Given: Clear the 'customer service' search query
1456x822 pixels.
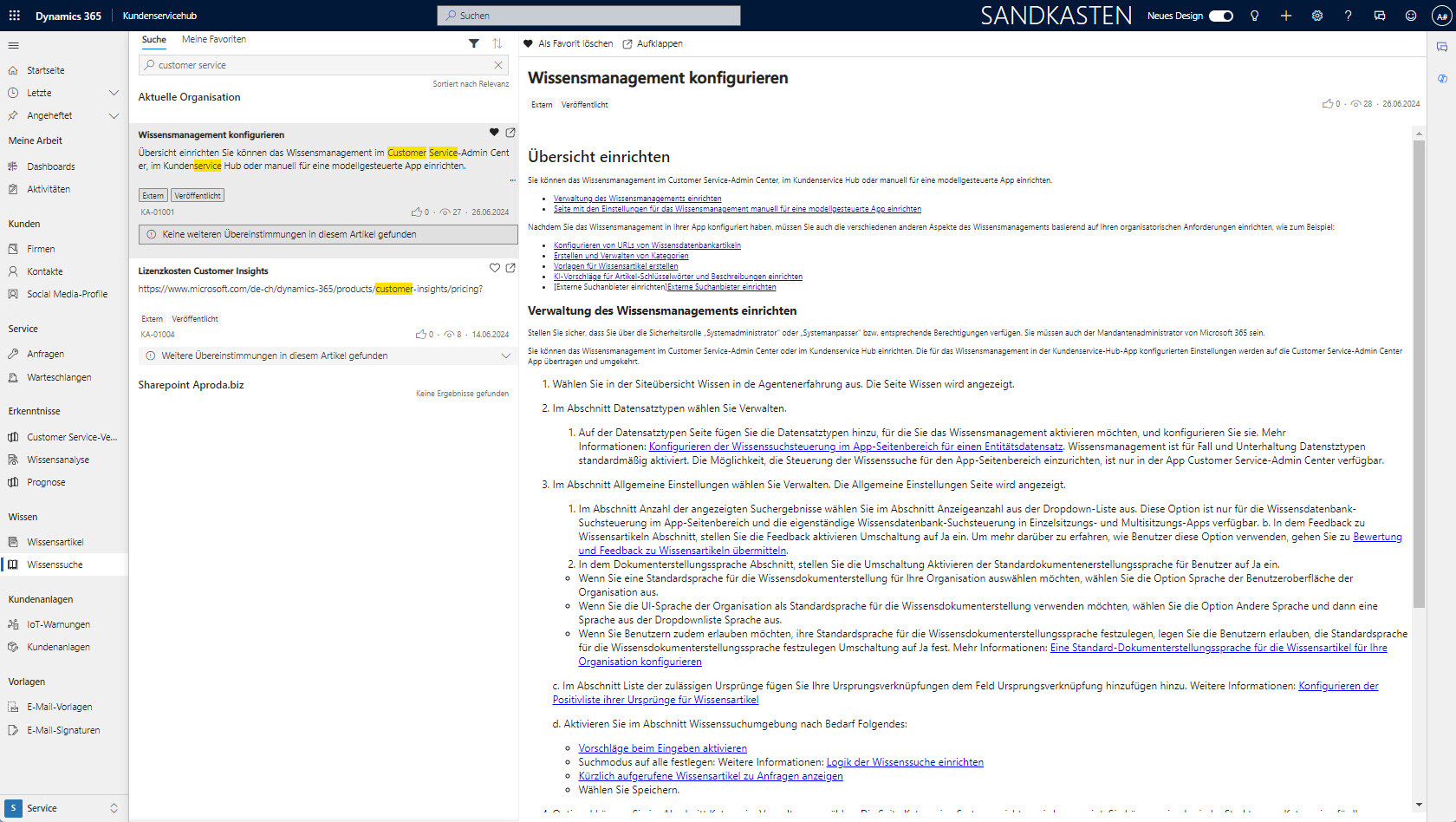Looking at the screenshot, I should (x=498, y=64).
